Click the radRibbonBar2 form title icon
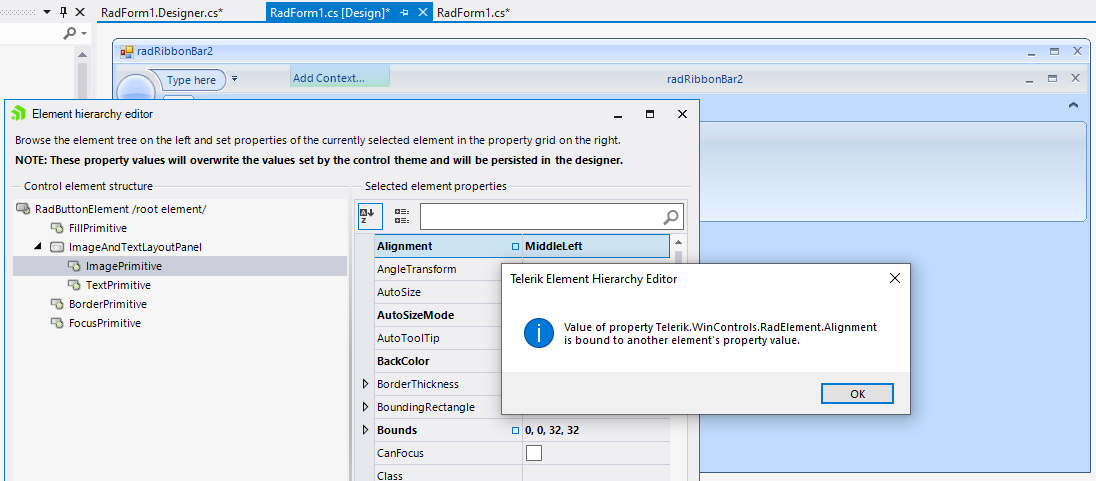The height and width of the screenshot is (481, 1096). coord(127,52)
